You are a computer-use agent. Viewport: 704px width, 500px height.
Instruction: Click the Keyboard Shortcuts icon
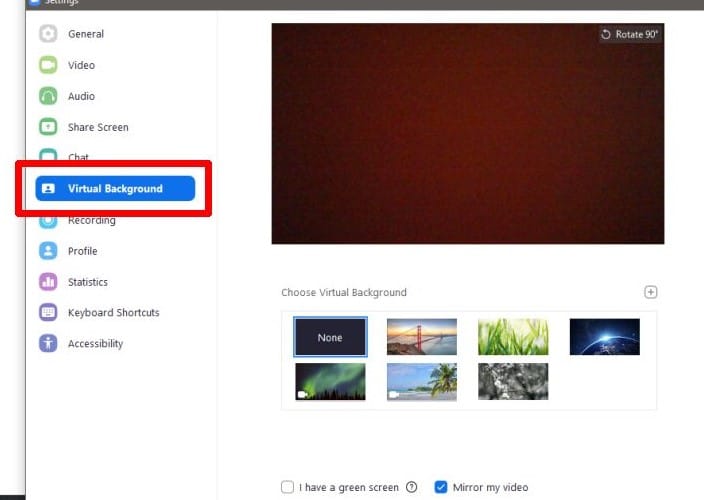(48, 313)
